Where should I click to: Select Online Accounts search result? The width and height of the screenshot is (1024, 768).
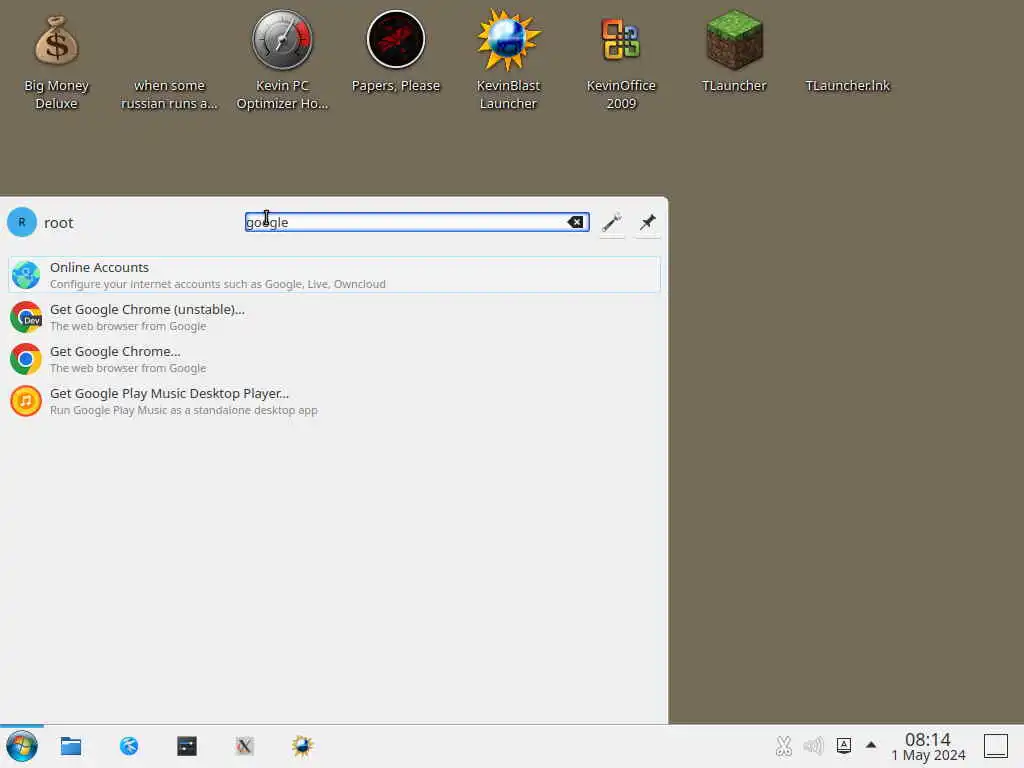point(334,274)
